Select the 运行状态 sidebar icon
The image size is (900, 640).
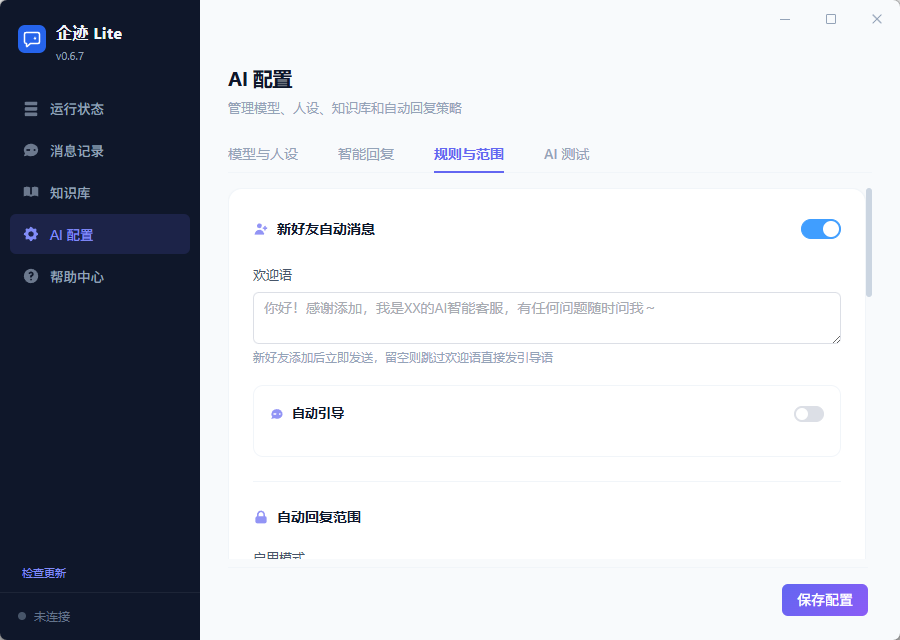tap(30, 109)
